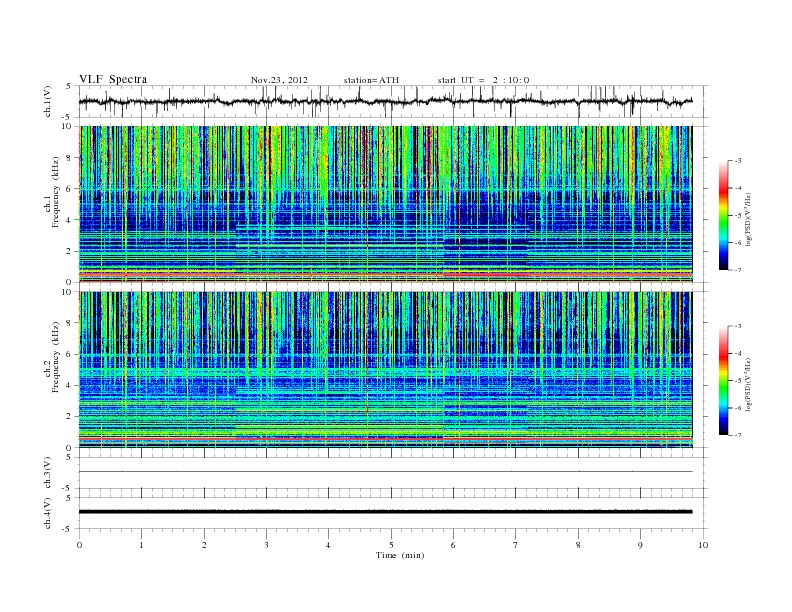Click the ch.2 spectrogram color bar
The image size is (792, 612).
(x=723, y=380)
